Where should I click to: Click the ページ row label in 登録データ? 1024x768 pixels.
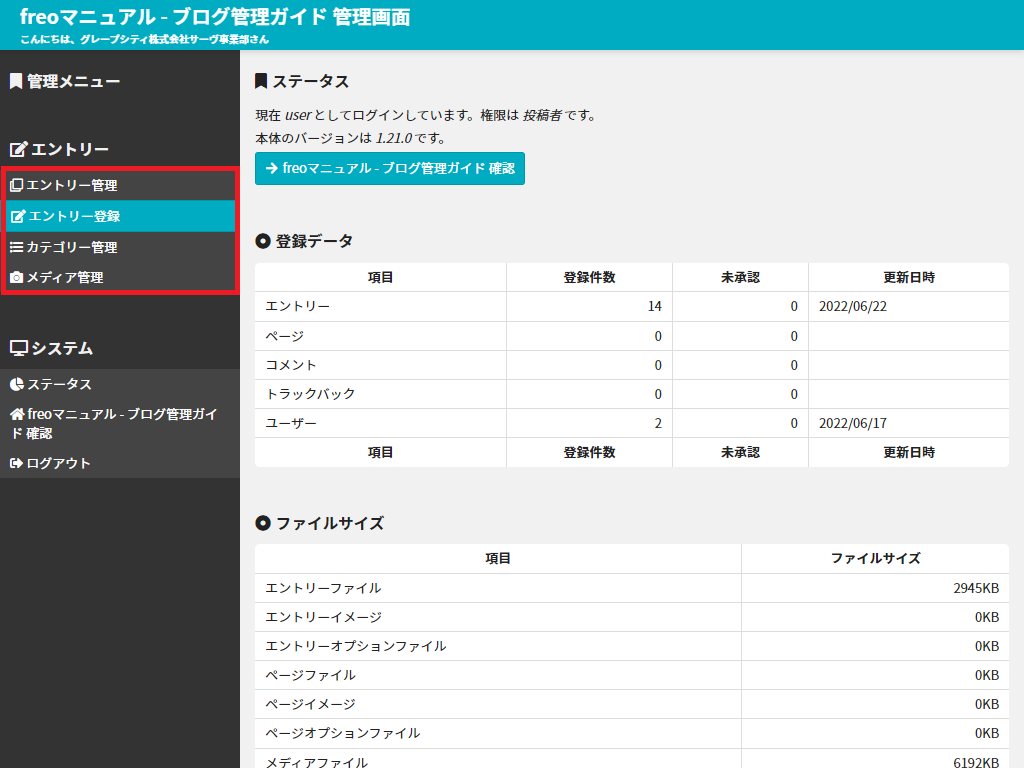[285, 336]
